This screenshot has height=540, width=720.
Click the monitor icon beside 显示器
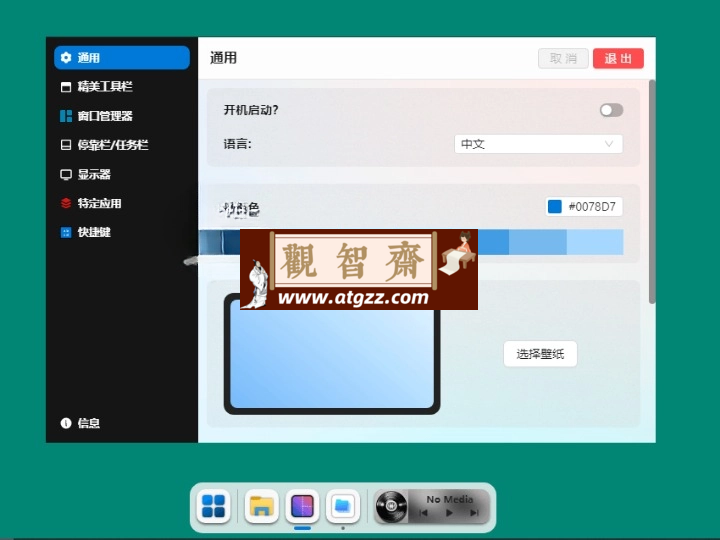(66, 174)
